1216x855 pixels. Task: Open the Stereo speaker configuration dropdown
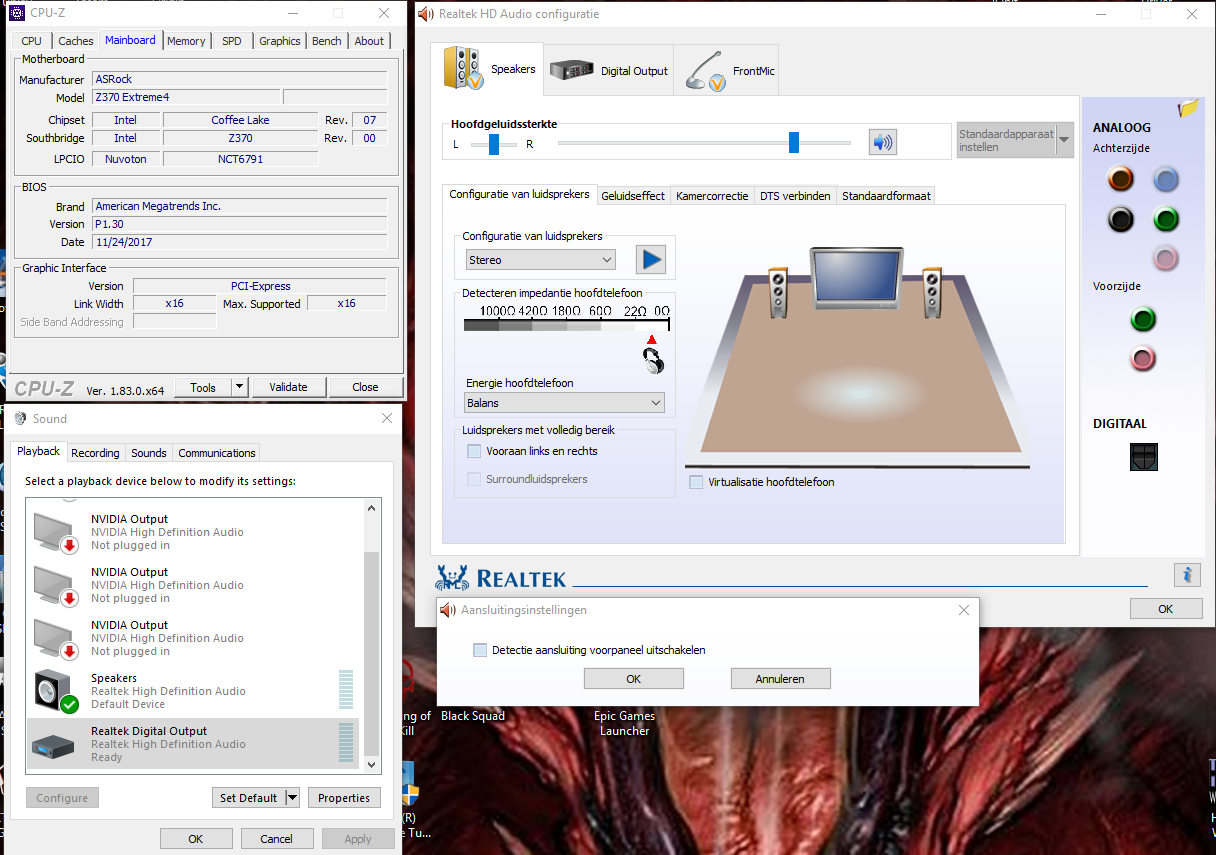[541, 260]
